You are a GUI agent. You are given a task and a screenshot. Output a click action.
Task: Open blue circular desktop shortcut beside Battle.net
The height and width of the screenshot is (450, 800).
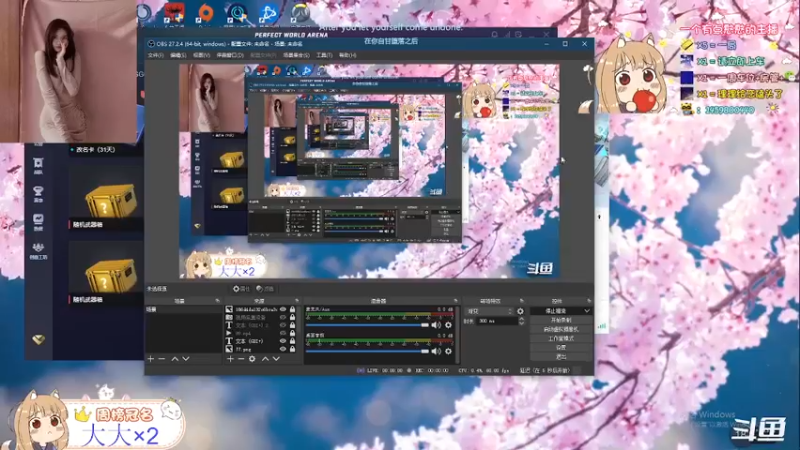click(237, 13)
